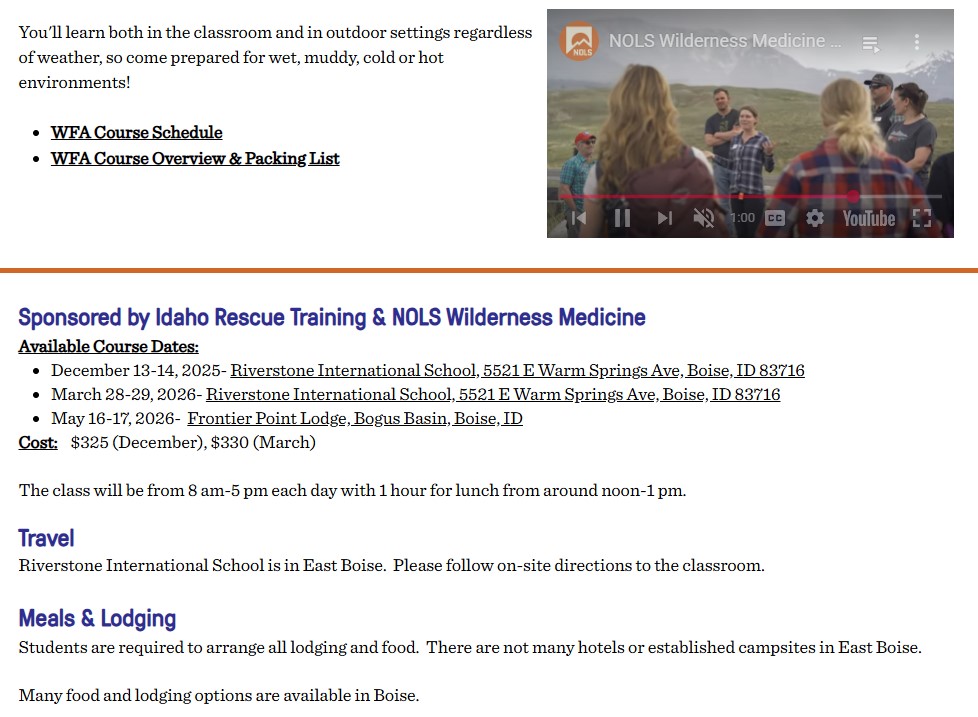This screenshot has width=978, height=717.
Task: Open WFA Course Overview & Packing List
Action: 195,158
